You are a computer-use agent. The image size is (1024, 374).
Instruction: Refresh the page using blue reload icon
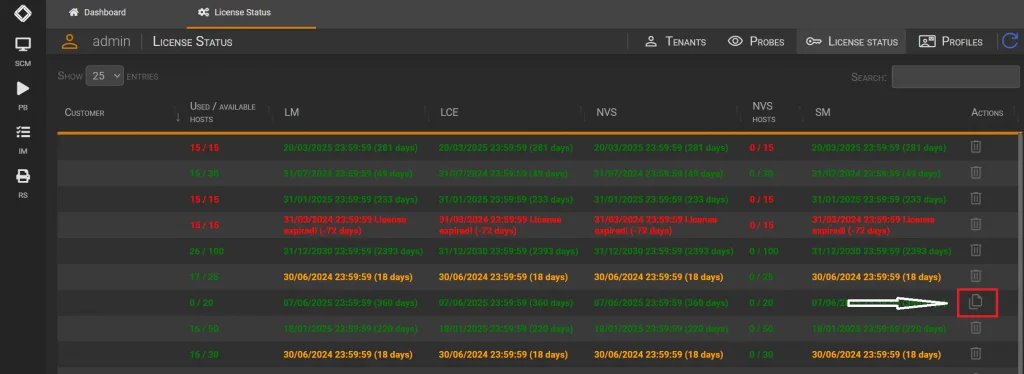pyautogui.click(x=1010, y=41)
